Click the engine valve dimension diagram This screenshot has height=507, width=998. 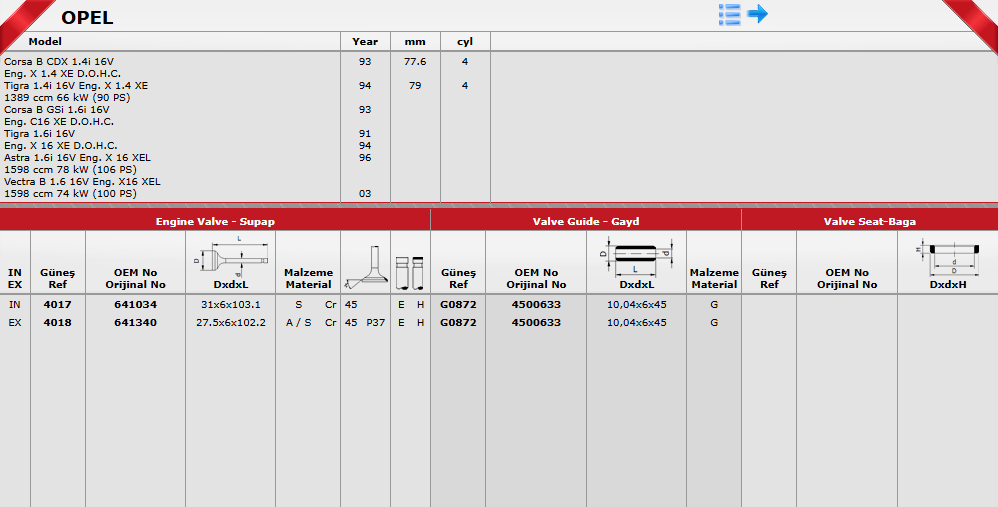(230, 258)
